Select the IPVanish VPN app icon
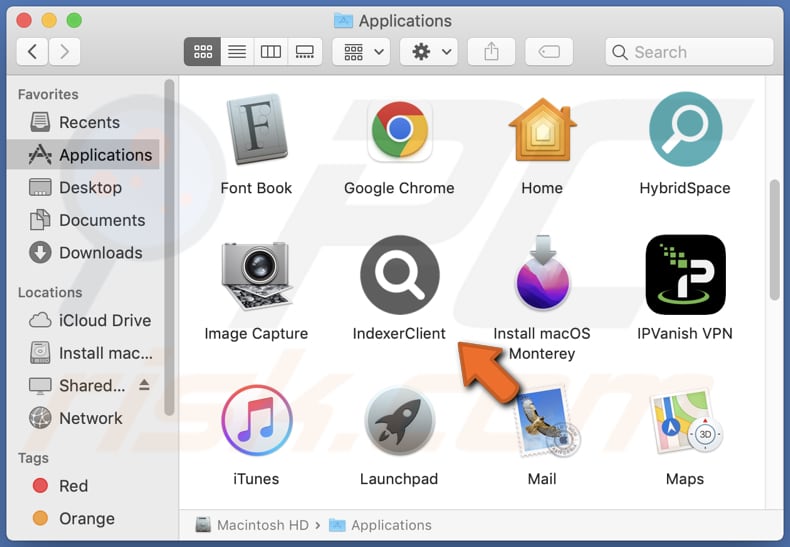The width and height of the screenshot is (790, 547). [x=685, y=275]
